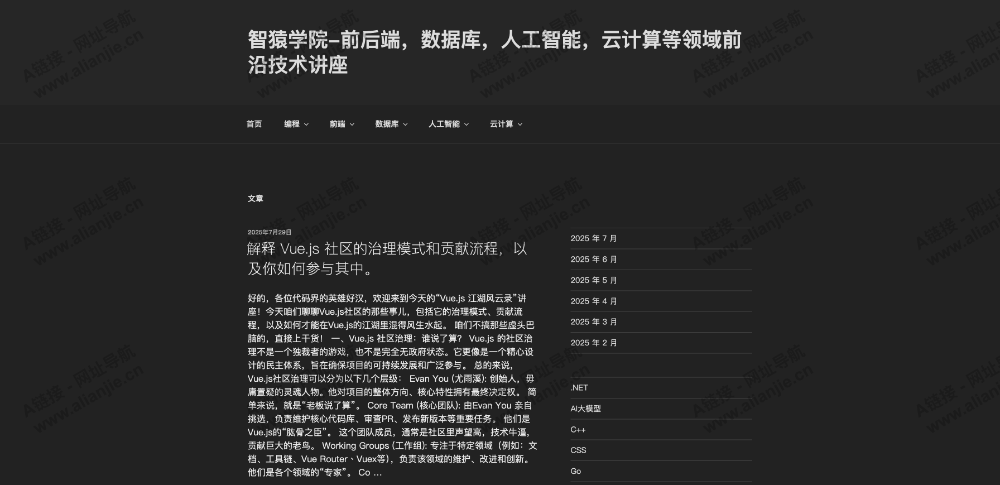The width and height of the screenshot is (1000, 485).
Task: Open the article dated 2025年7月29日
Action: click(x=270, y=232)
